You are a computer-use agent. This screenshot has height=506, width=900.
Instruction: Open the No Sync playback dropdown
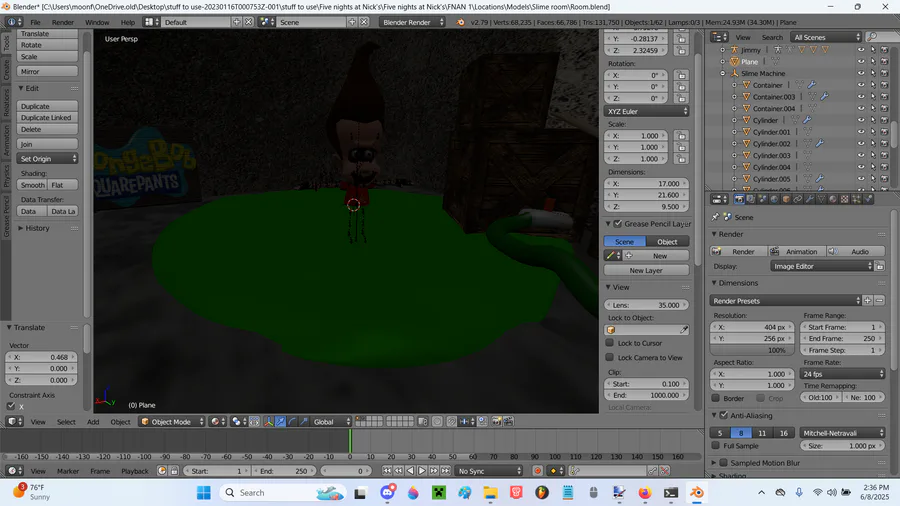tap(488, 471)
